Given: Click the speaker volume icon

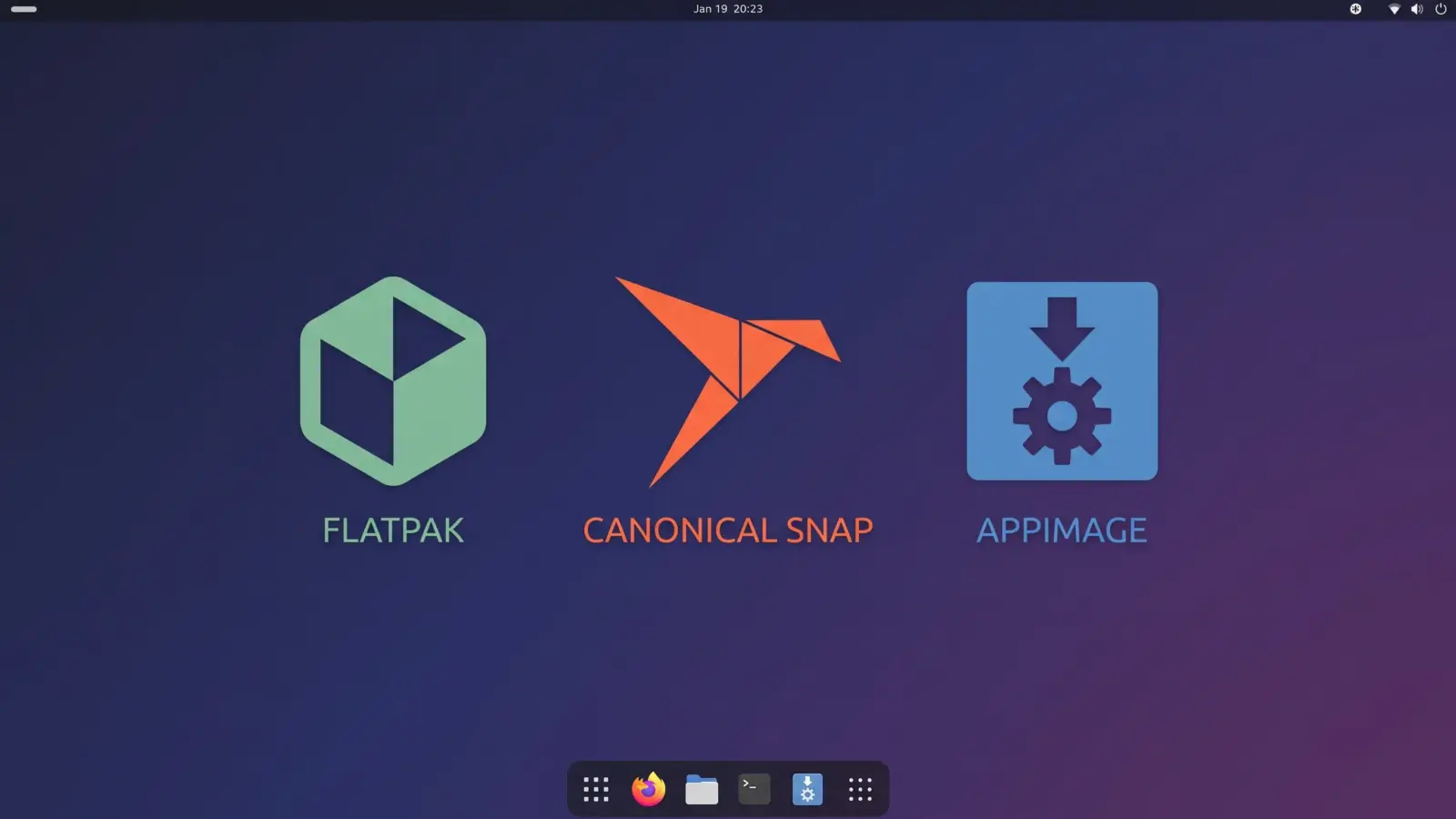Looking at the screenshot, I should tap(1417, 9).
